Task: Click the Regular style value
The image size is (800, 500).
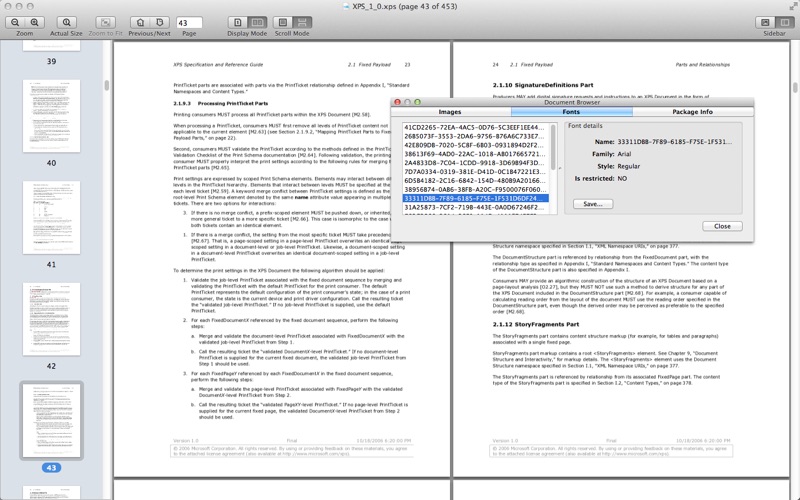Action: [629, 166]
